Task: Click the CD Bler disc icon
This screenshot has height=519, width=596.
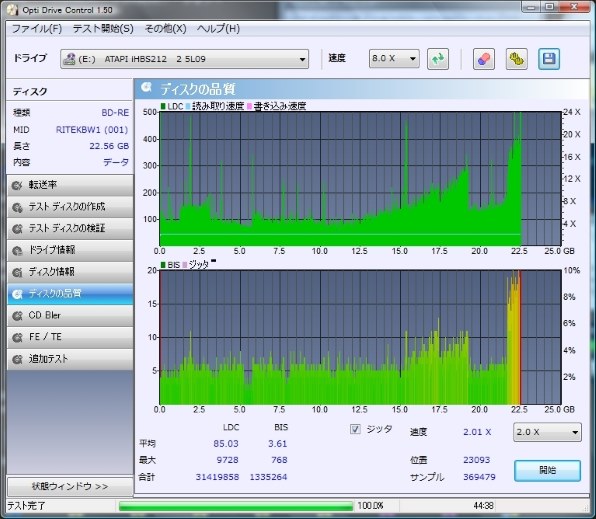Action: pos(17,316)
